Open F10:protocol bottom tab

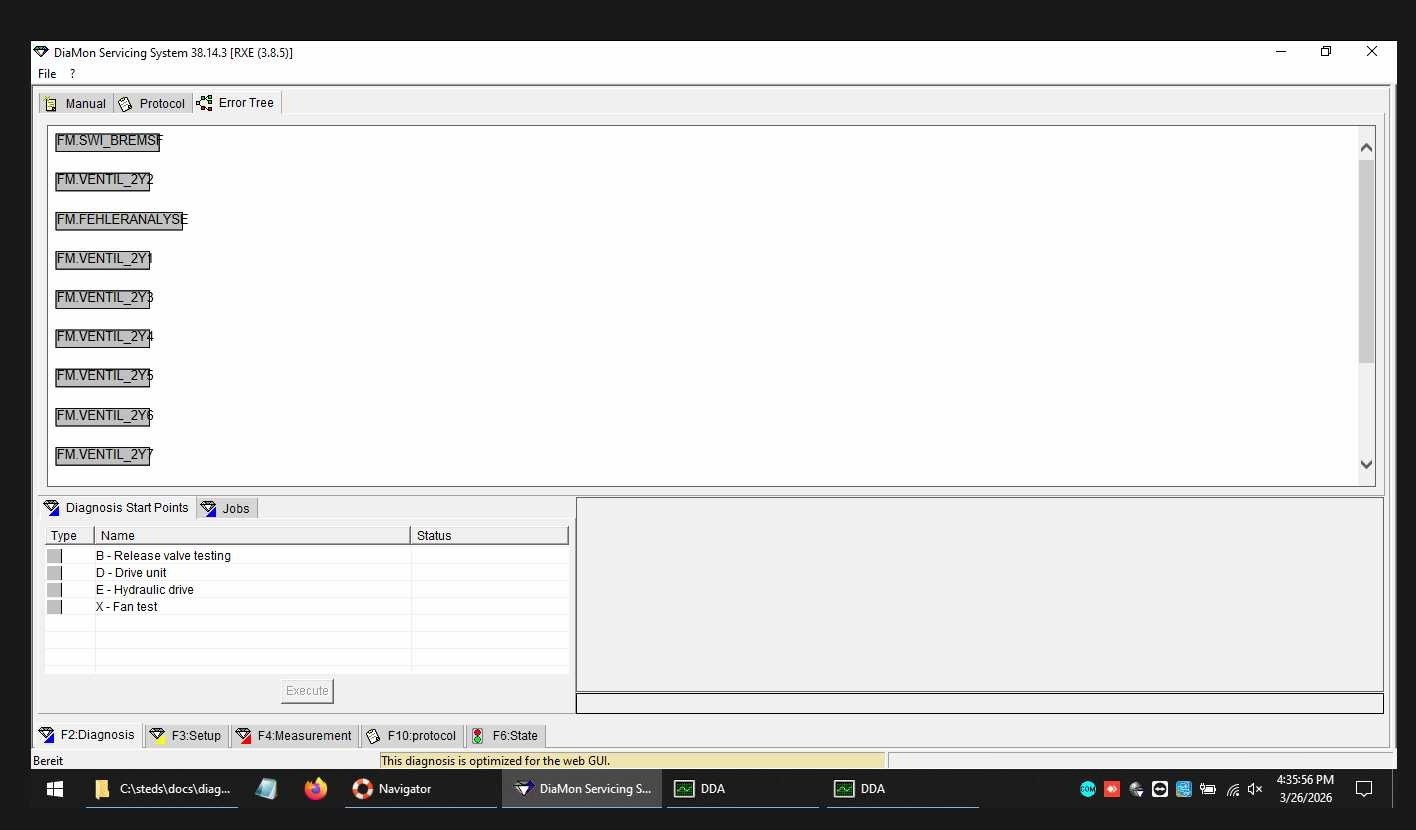pos(412,735)
